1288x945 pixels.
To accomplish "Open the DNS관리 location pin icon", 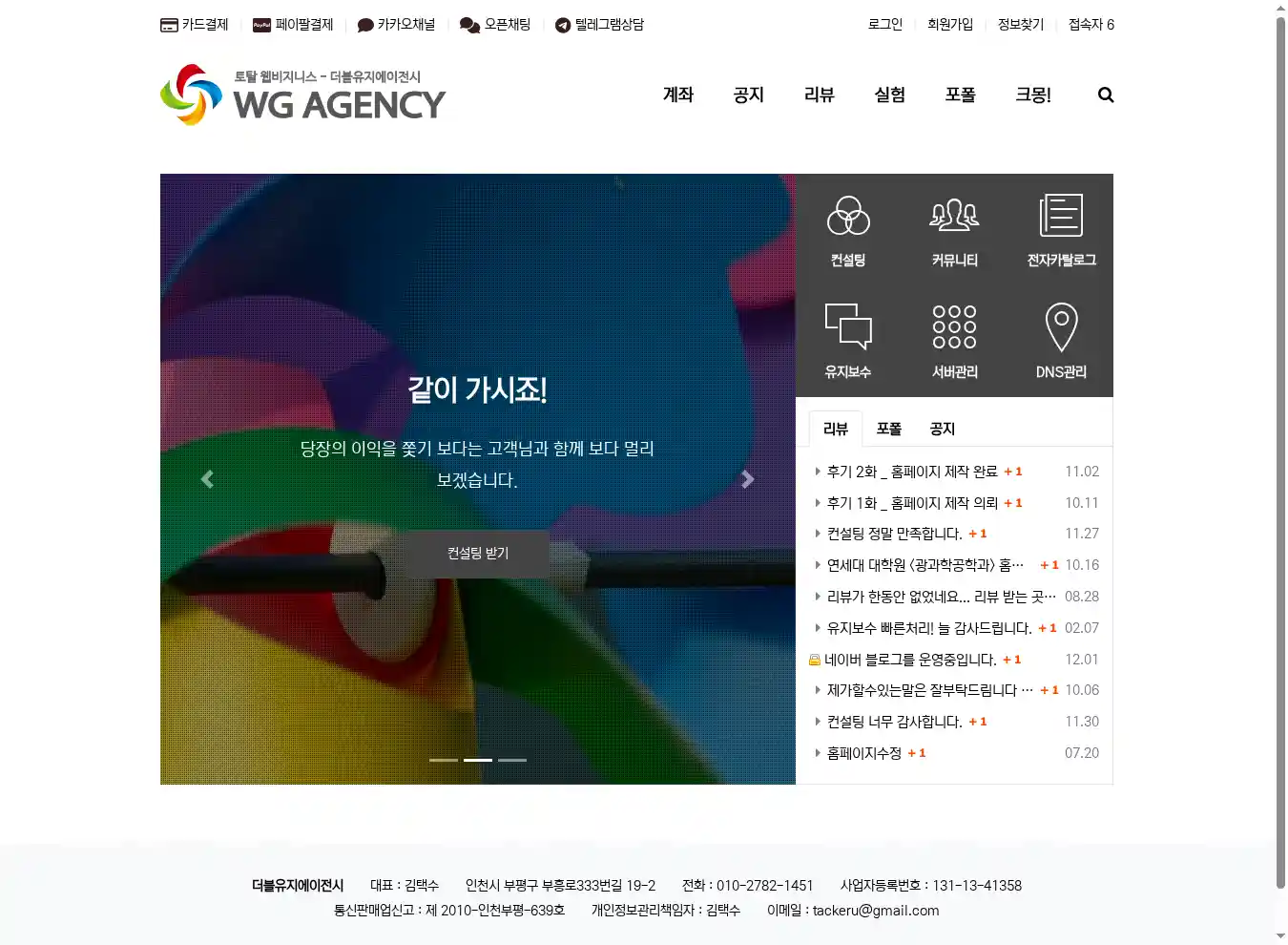I will coord(1061,327).
